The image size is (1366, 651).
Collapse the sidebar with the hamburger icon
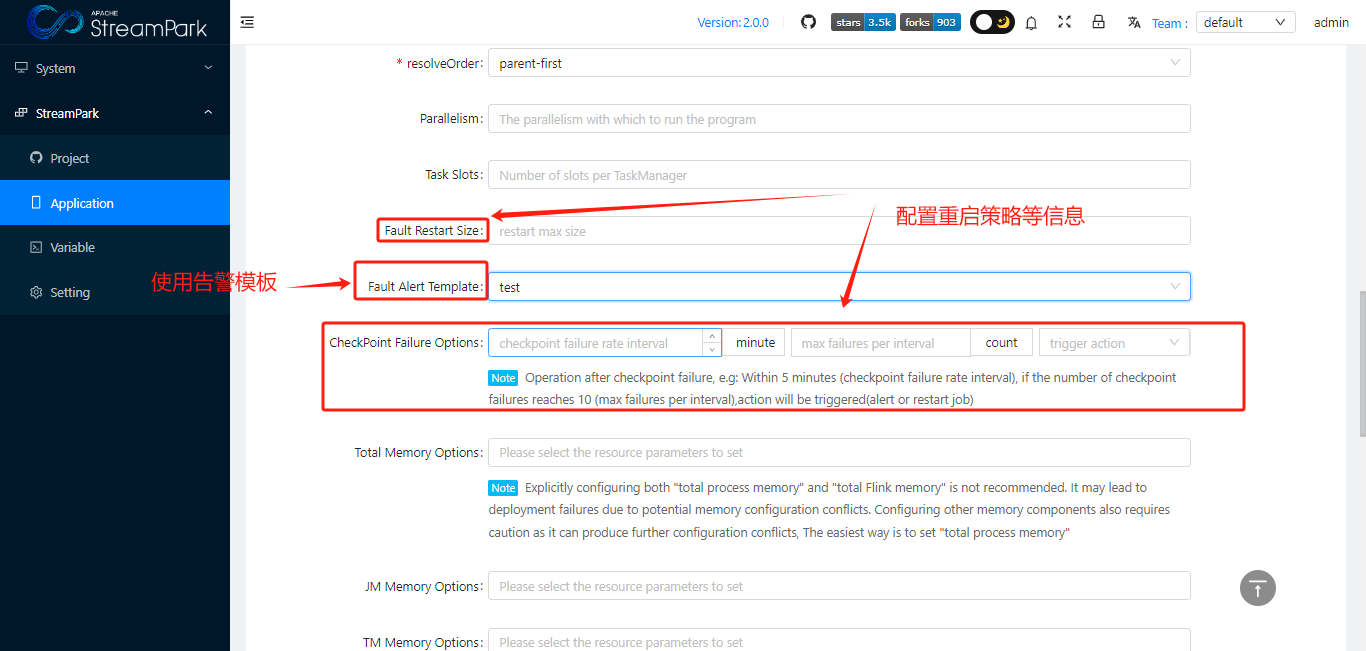tap(247, 20)
